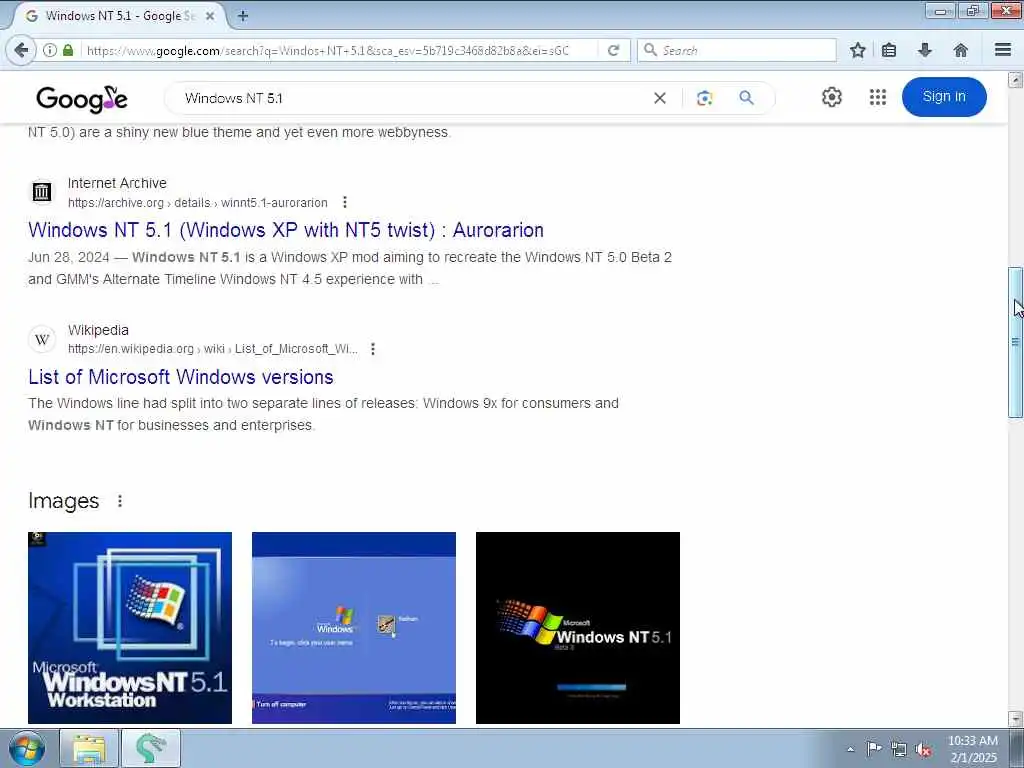This screenshot has width=1024, height=768.
Task: Show hidden system tray icons arrow
Action: click(x=850, y=749)
